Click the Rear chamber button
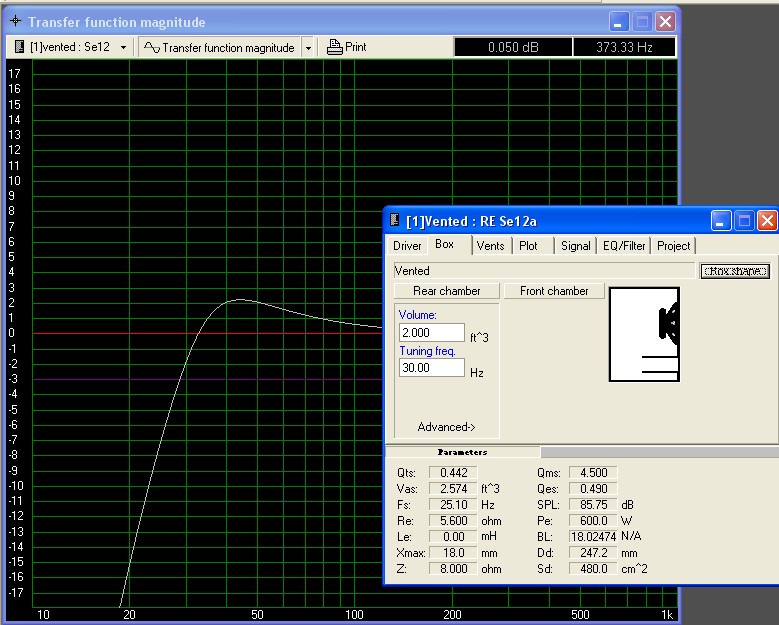Viewport: 779px width, 625px height. click(447, 291)
